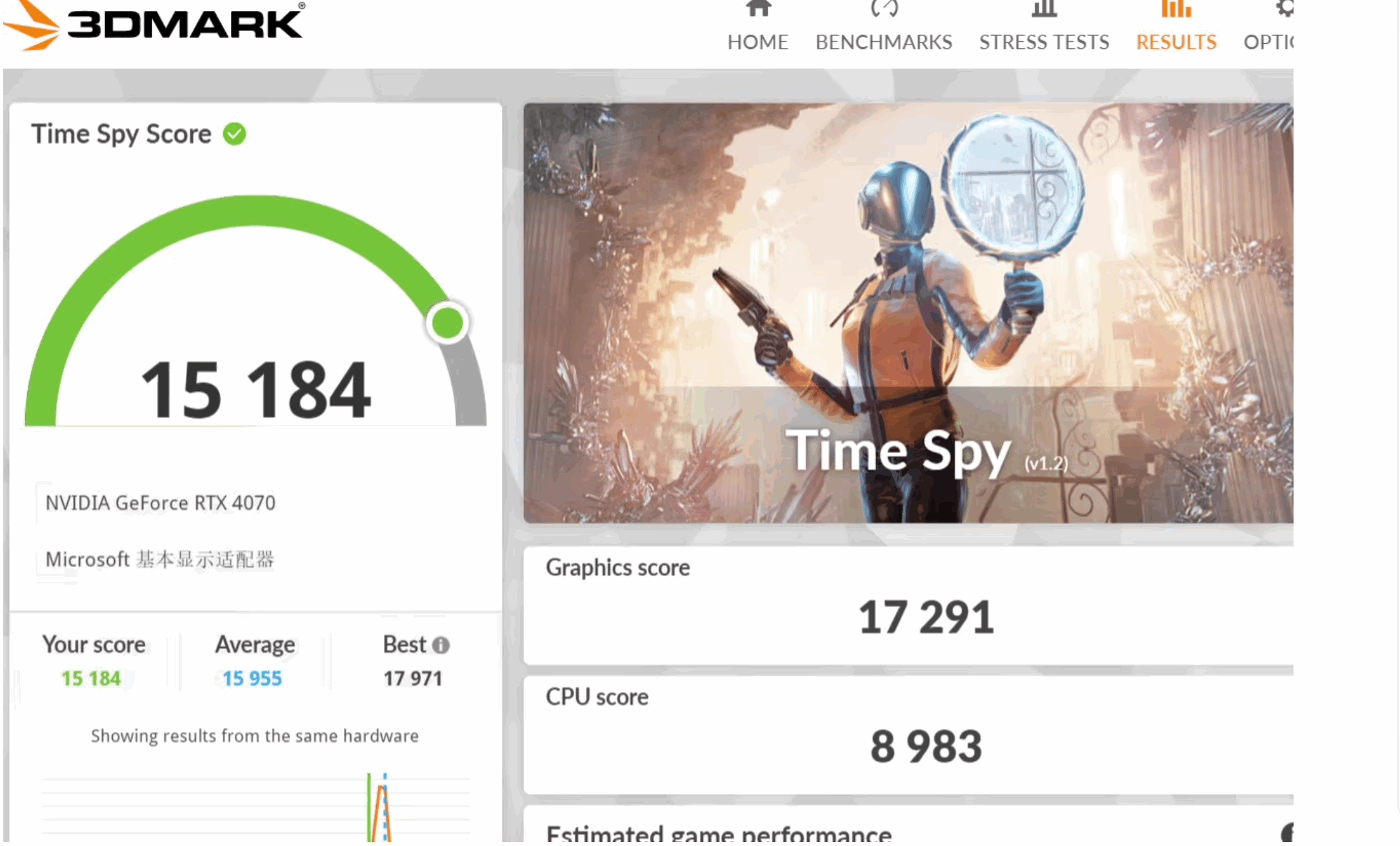Open the Home icon in navigation
The image size is (1400, 846).
(758, 8)
